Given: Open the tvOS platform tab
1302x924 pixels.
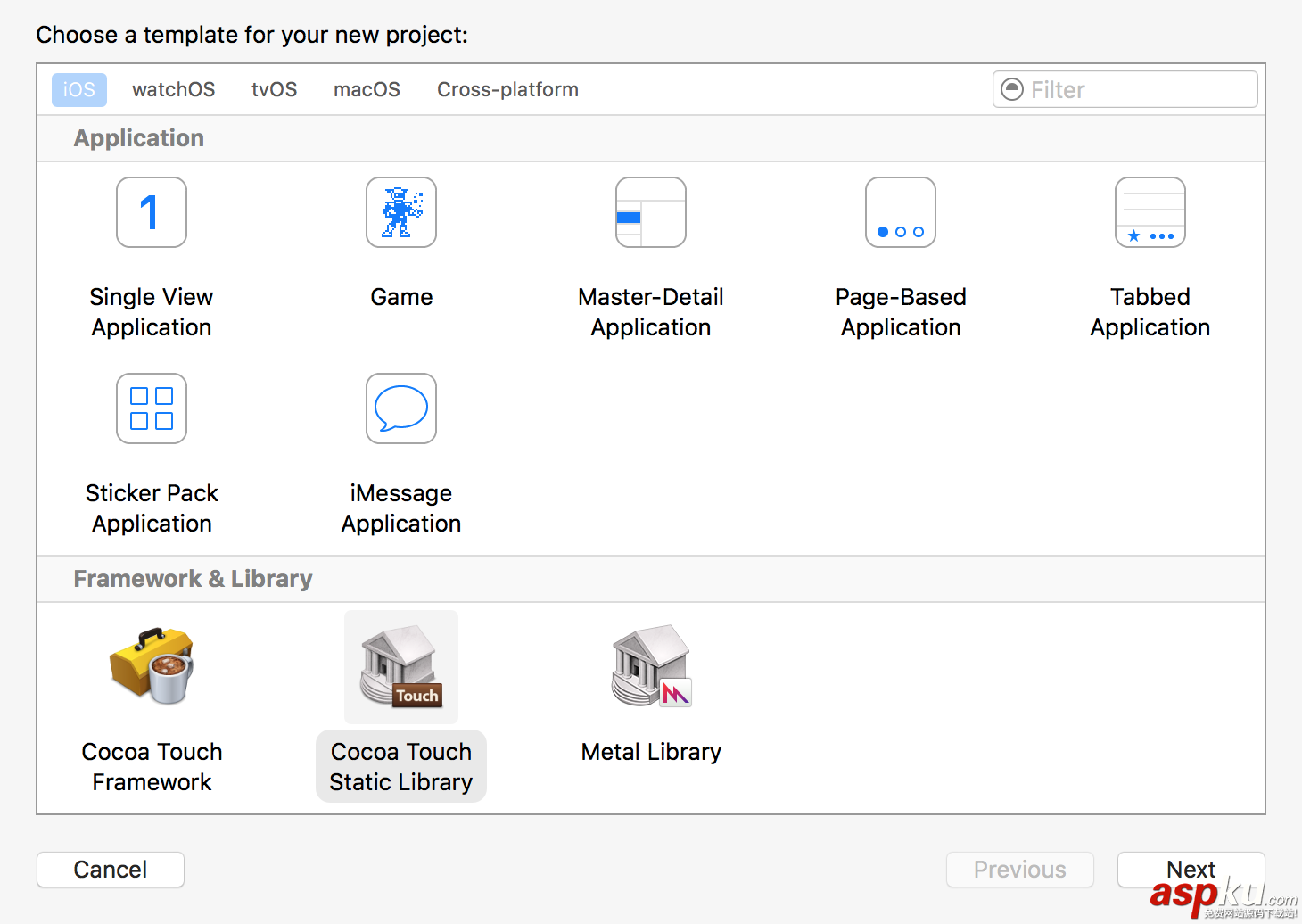Looking at the screenshot, I should click(x=274, y=90).
